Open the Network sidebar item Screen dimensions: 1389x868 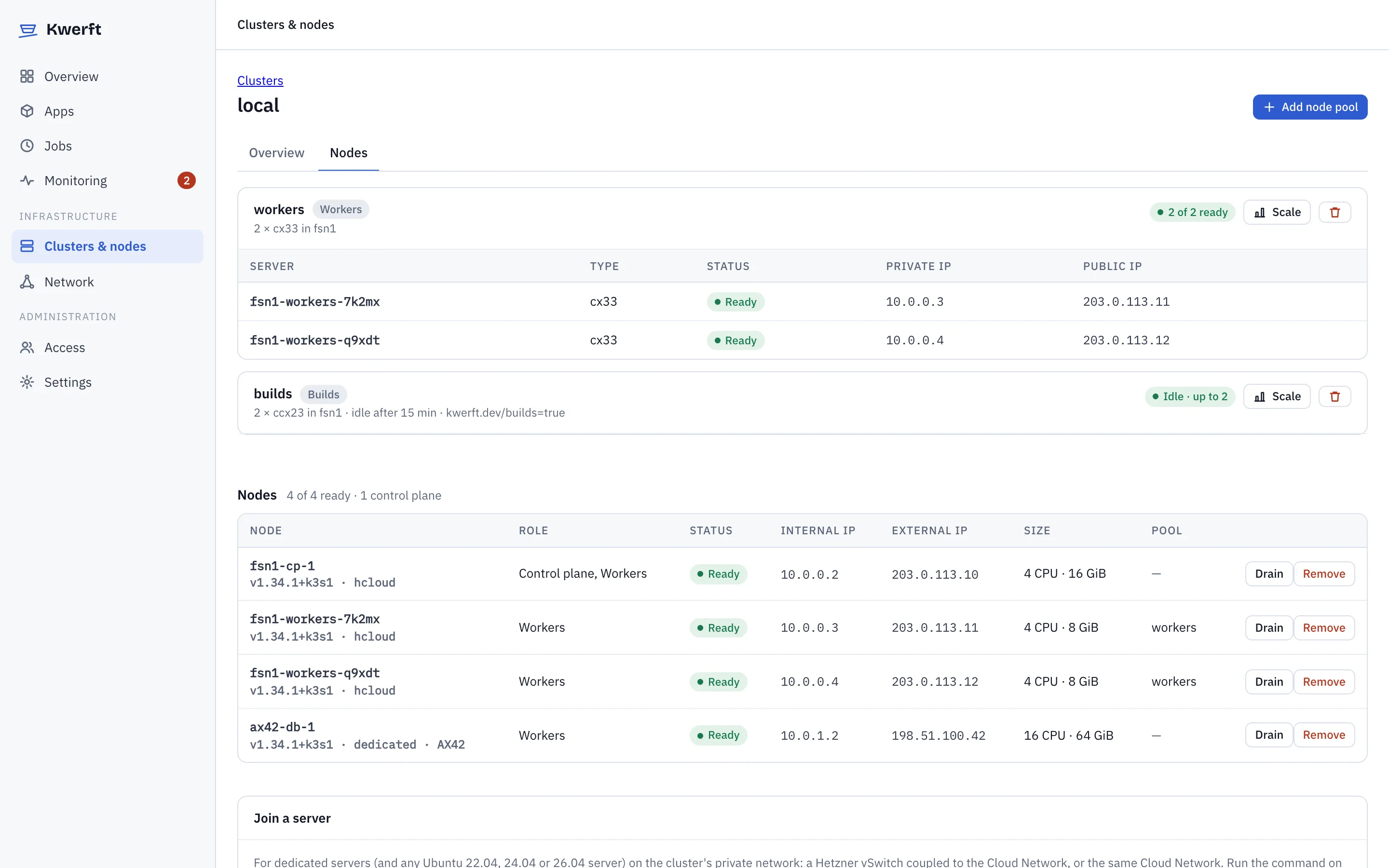click(x=108, y=282)
